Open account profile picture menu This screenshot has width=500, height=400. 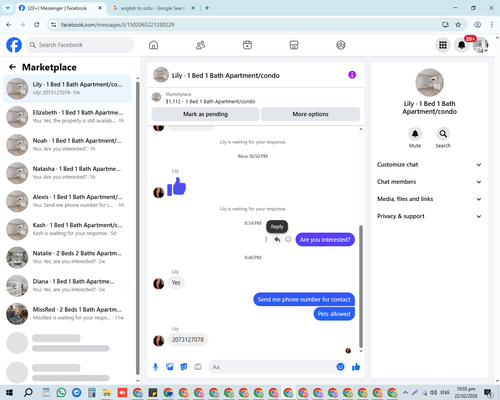click(480, 45)
